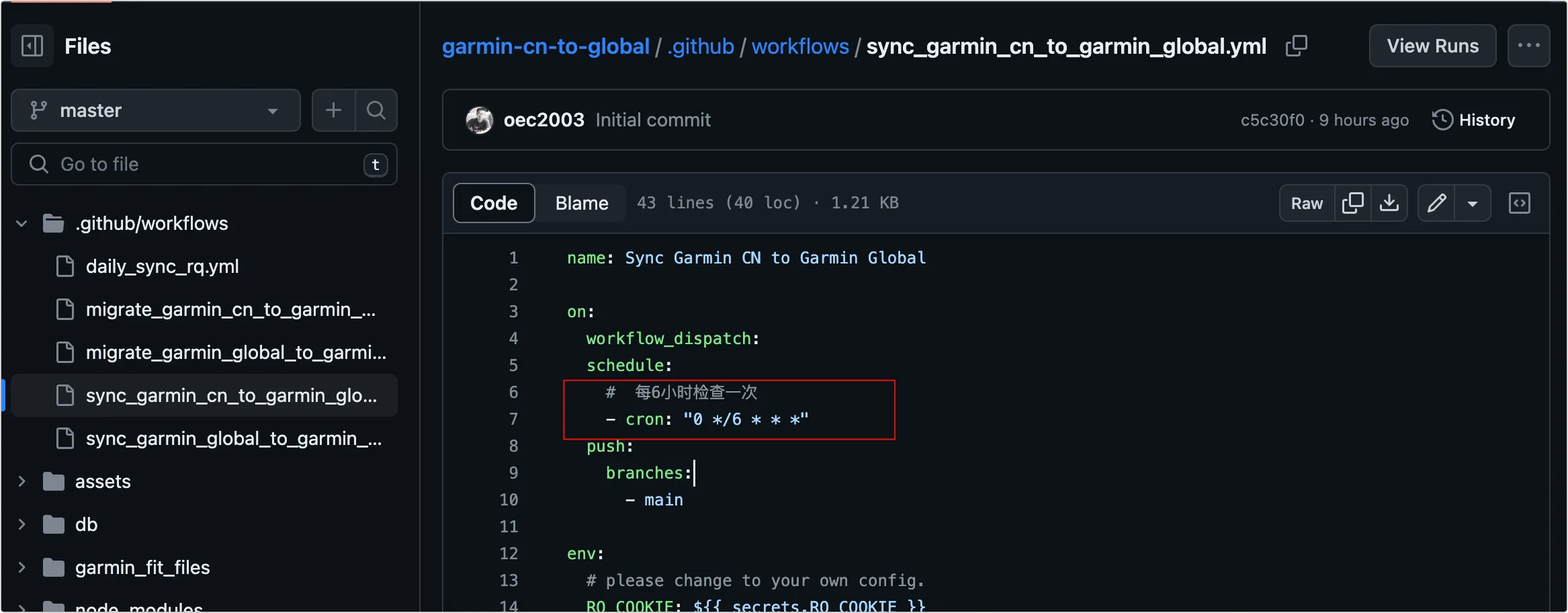Click the comment text on line 13
Image resolution: width=1568 pixels, height=613 pixels.
pyautogui.click(x=755, y=581)
